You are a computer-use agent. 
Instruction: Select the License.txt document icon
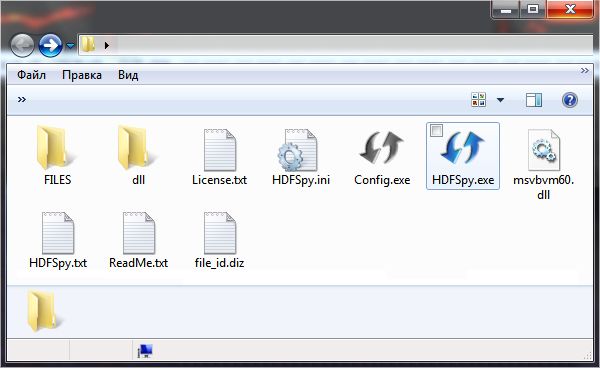click(220, 150)
